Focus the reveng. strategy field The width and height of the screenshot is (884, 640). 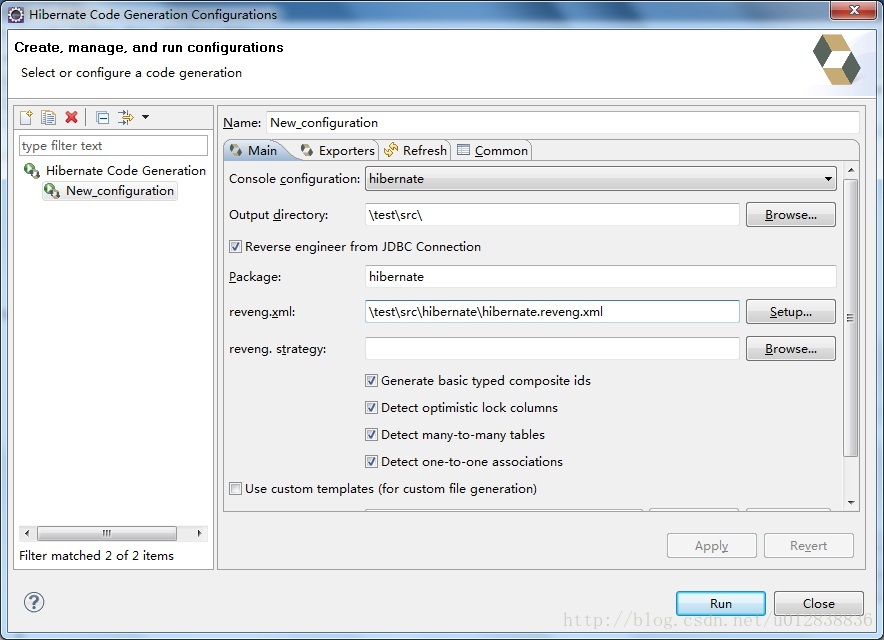tap(552, 349)
